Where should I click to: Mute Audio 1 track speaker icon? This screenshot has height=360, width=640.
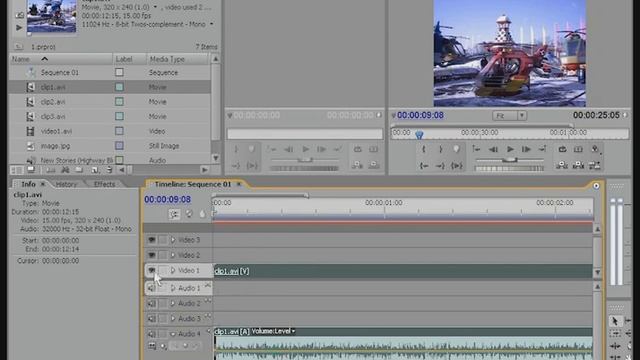(151, 288)
